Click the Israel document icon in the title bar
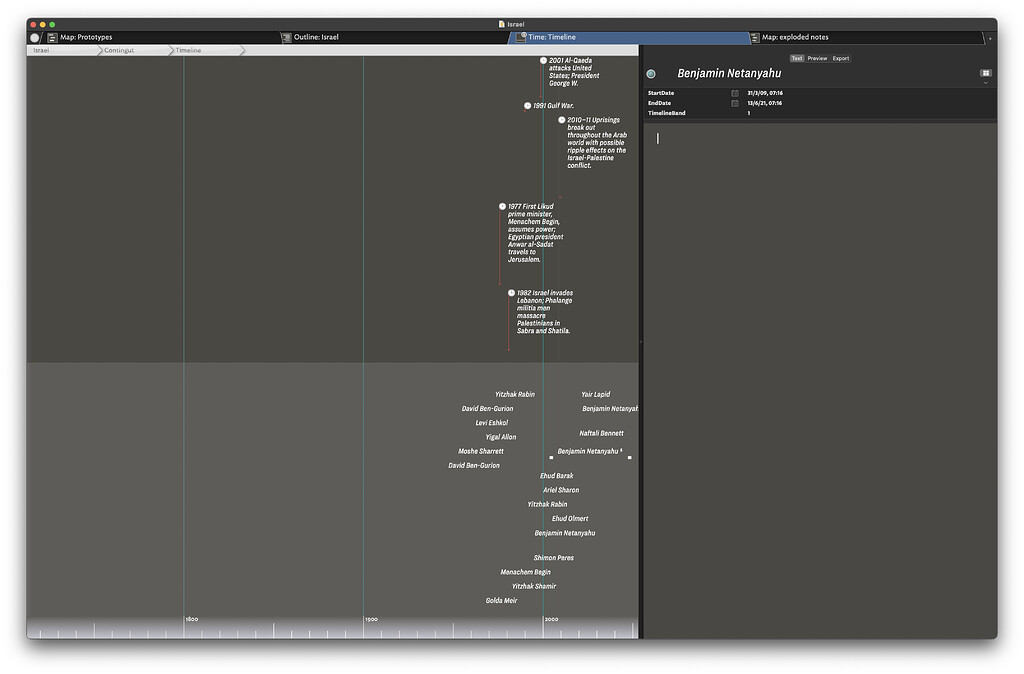The height and width of the screenshot is (674, 1024). (x=501, y=24)
